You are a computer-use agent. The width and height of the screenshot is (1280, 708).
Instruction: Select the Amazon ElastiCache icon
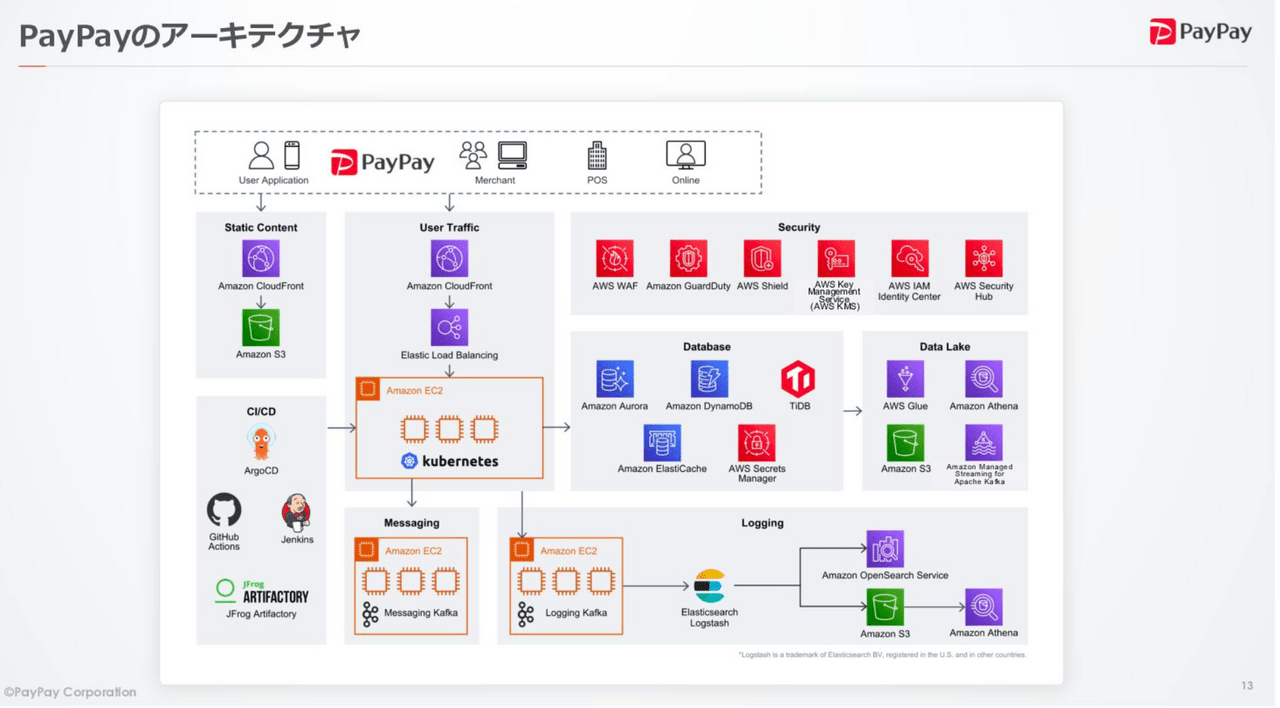662,442
